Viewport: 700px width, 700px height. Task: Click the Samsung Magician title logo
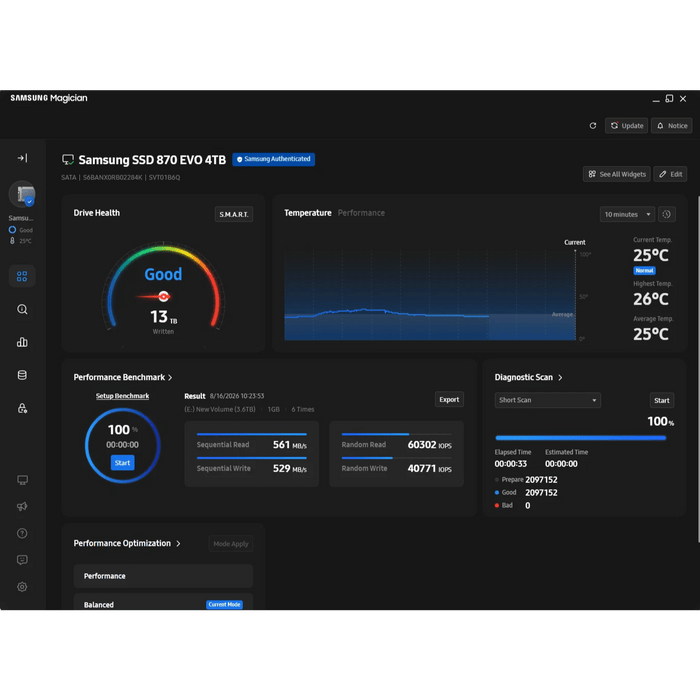49,98
